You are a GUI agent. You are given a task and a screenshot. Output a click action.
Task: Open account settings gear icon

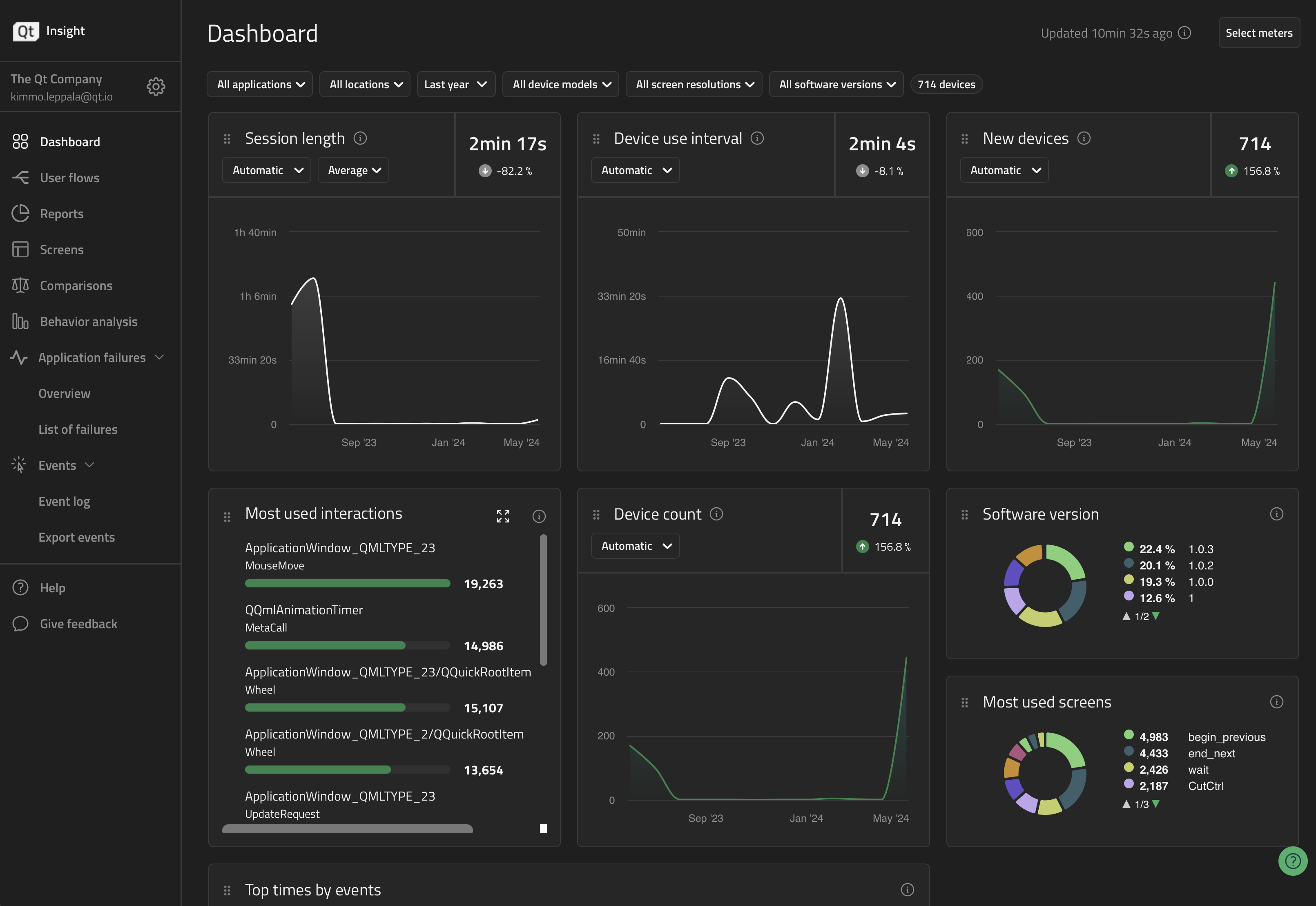pyautogui.click(x=156, y=86)
